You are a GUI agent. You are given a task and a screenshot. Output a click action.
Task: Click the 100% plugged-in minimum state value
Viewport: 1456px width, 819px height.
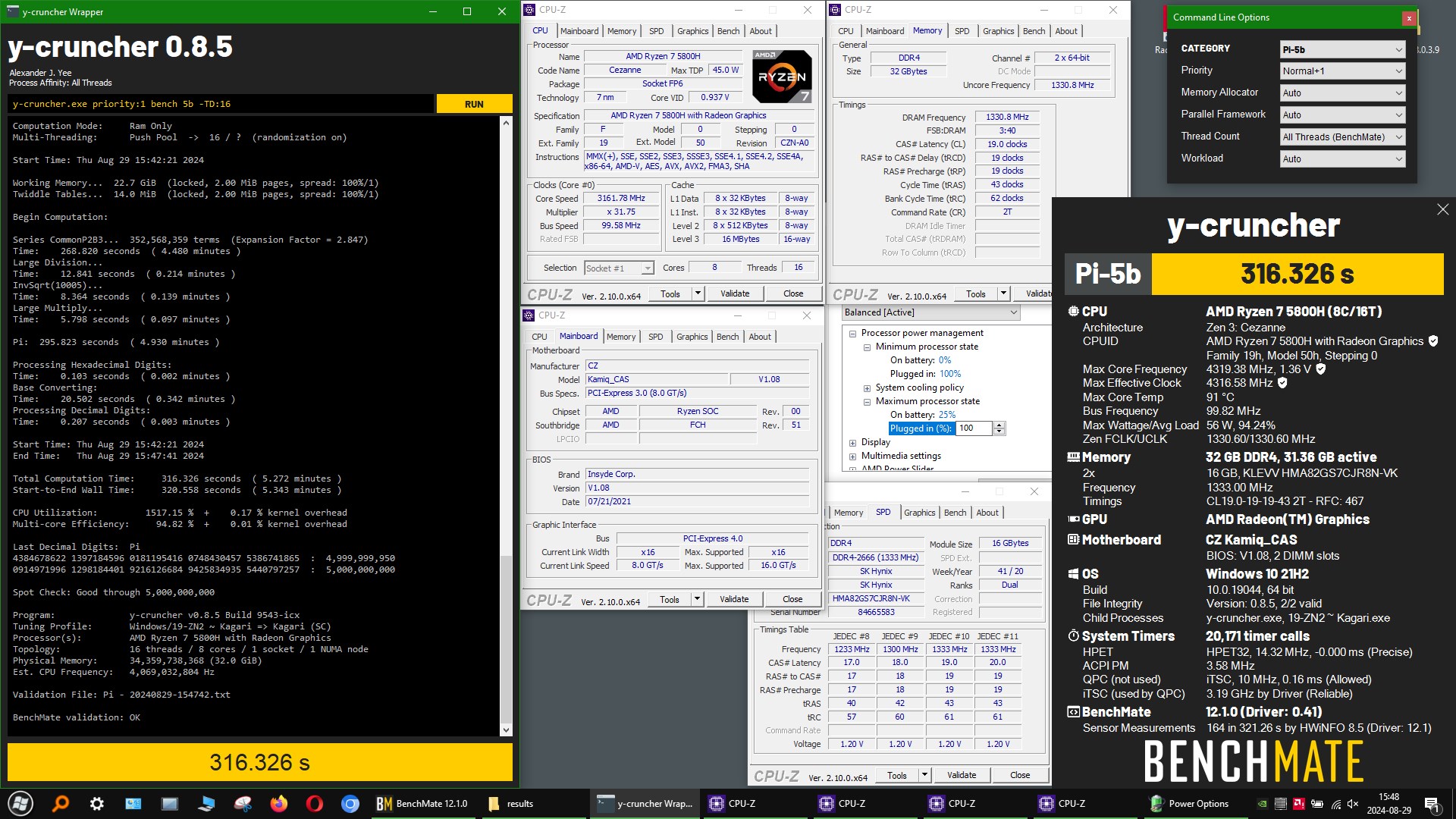[950, 374]
